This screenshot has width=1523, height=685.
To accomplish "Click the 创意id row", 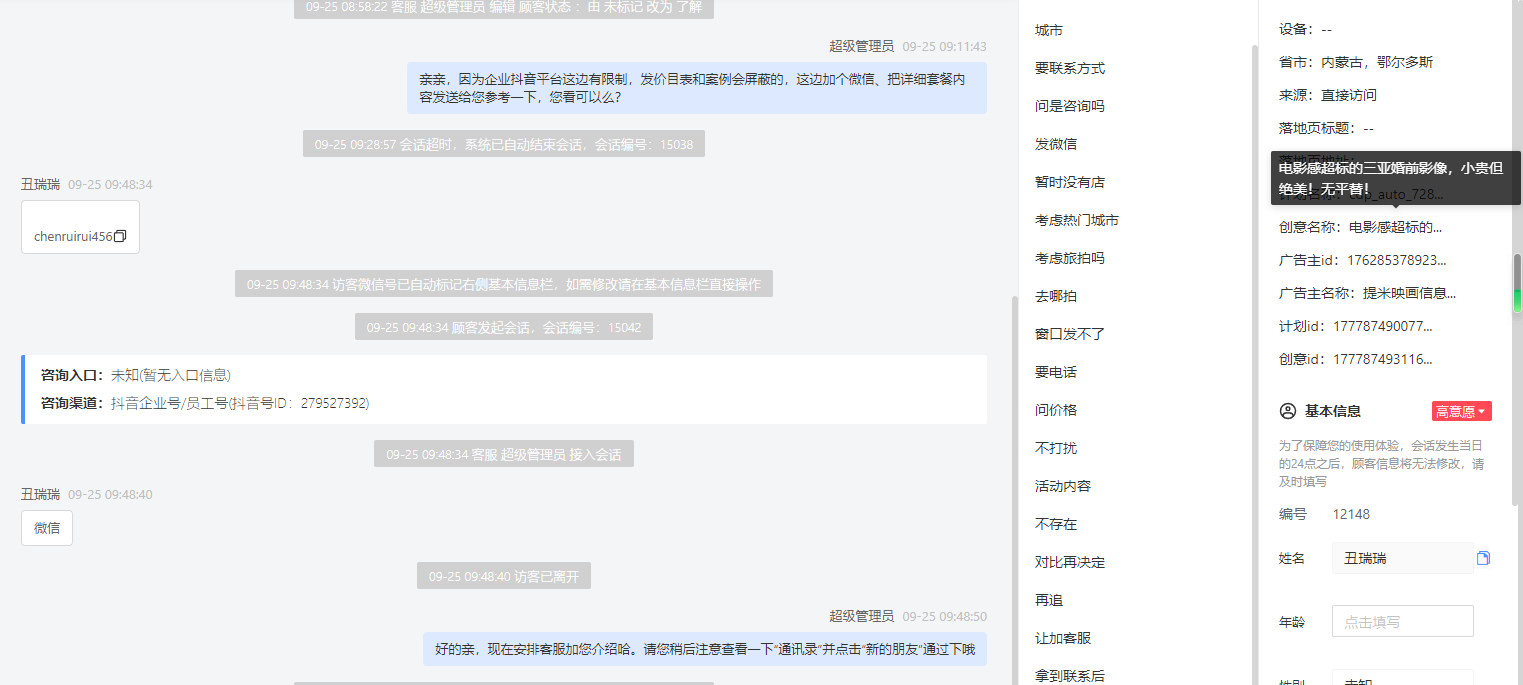I will coord(1355,359).
